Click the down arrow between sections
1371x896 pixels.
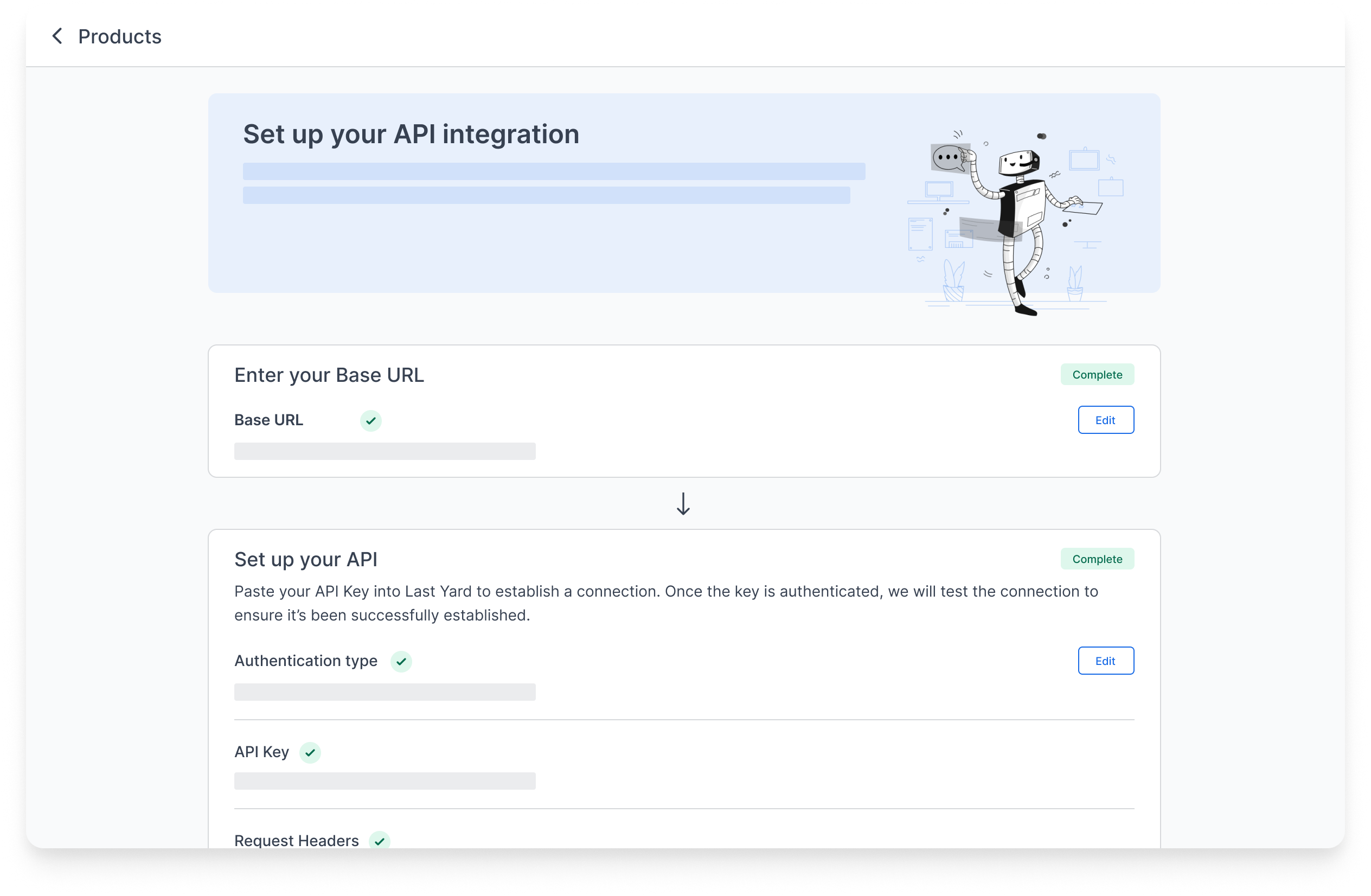click(x=683, y=504)
